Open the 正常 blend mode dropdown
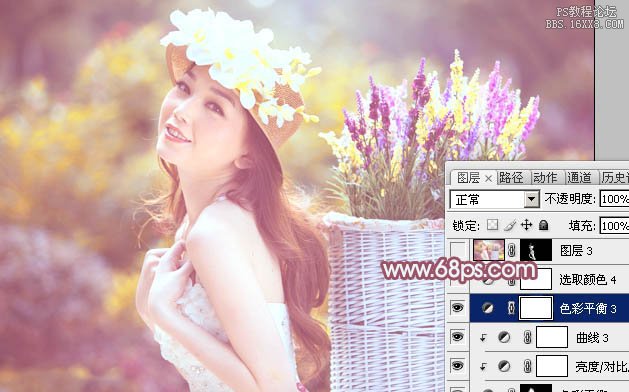 tap(532, 199)
